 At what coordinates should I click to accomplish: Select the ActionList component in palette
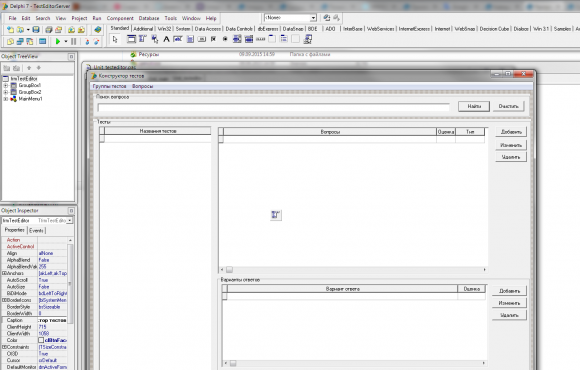point(308,39)
